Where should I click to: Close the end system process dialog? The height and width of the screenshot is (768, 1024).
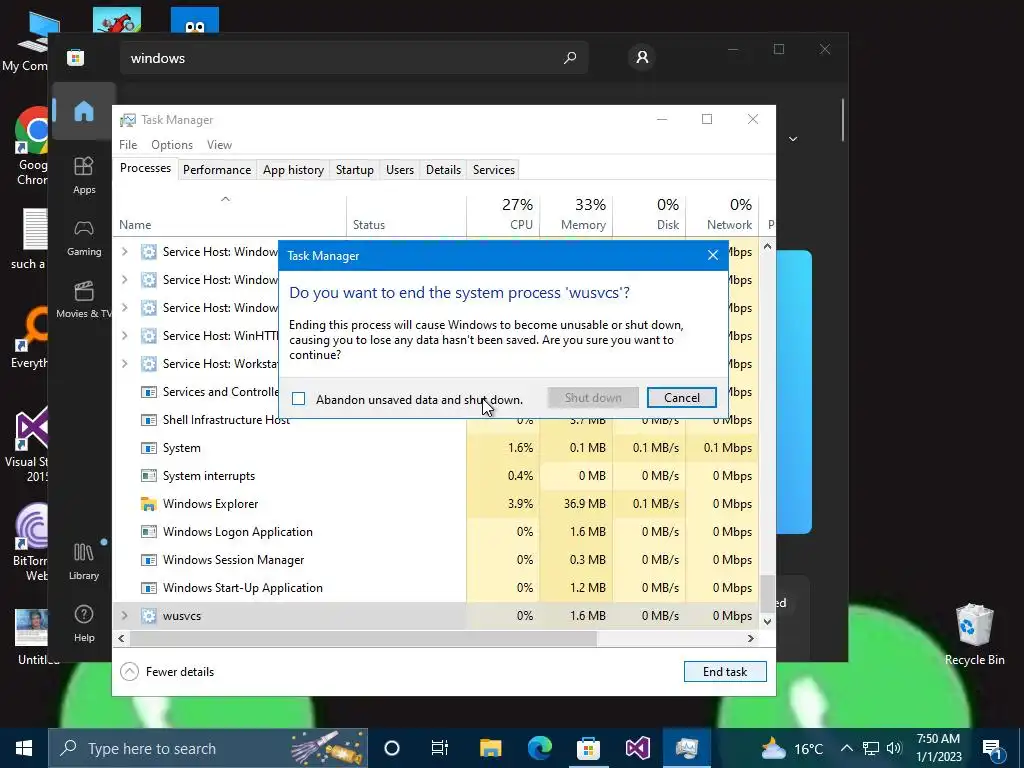[712, 255]
